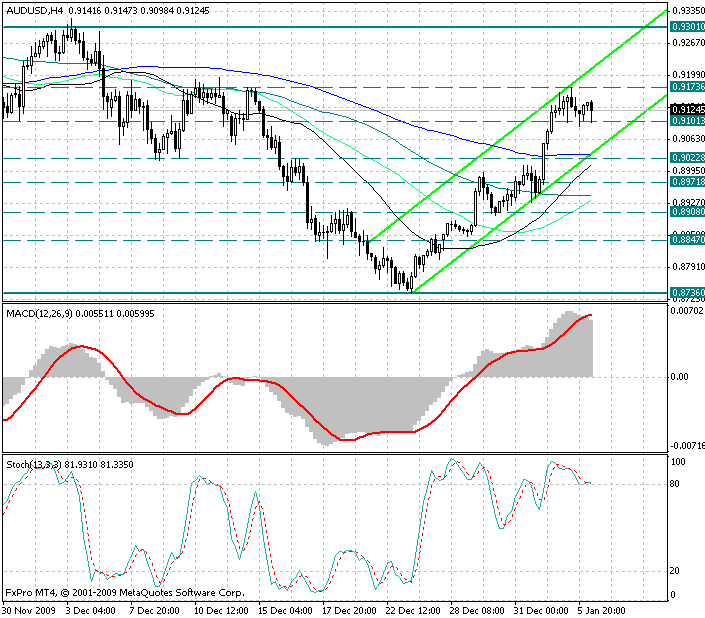This screenshot has width=705, height=618.
Task: Click the Stochastic 100 scale label
Action: [x=678, y=462]
